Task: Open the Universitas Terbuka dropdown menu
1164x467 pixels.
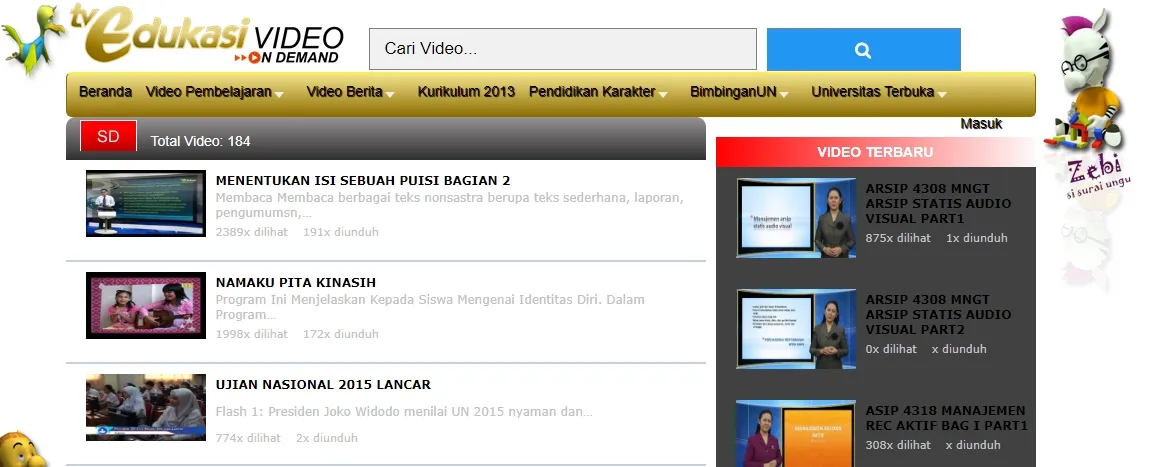Action: coord(879,92)
